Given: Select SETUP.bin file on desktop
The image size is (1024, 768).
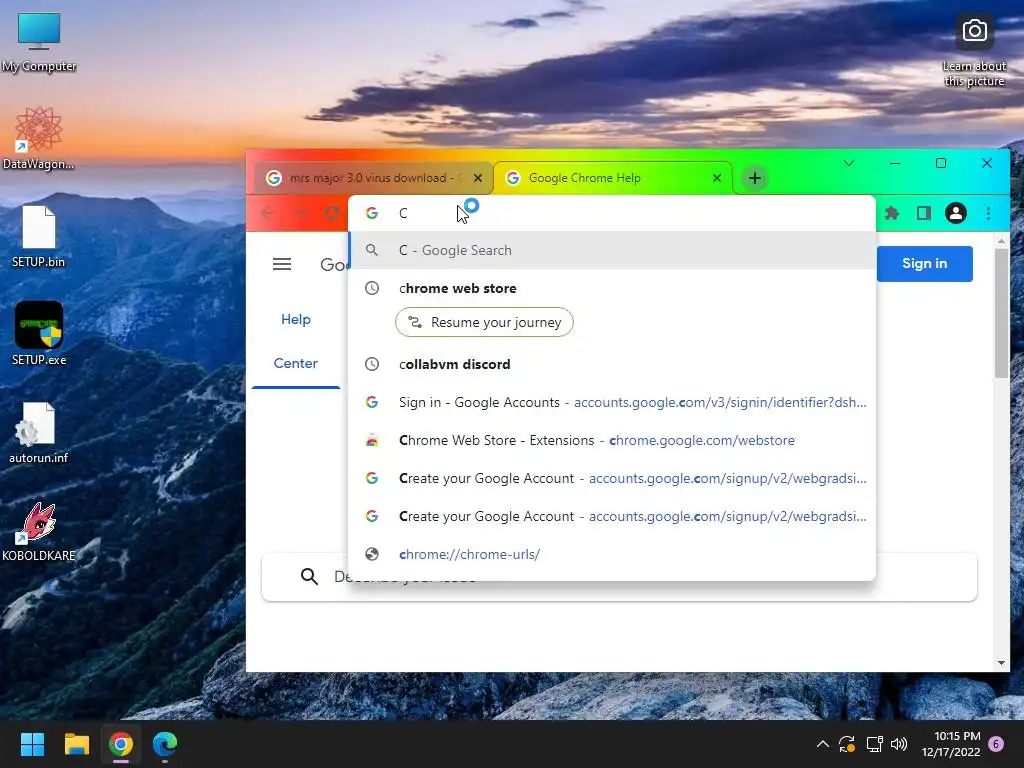Looking at the screenshot, I should pos(39,236).
